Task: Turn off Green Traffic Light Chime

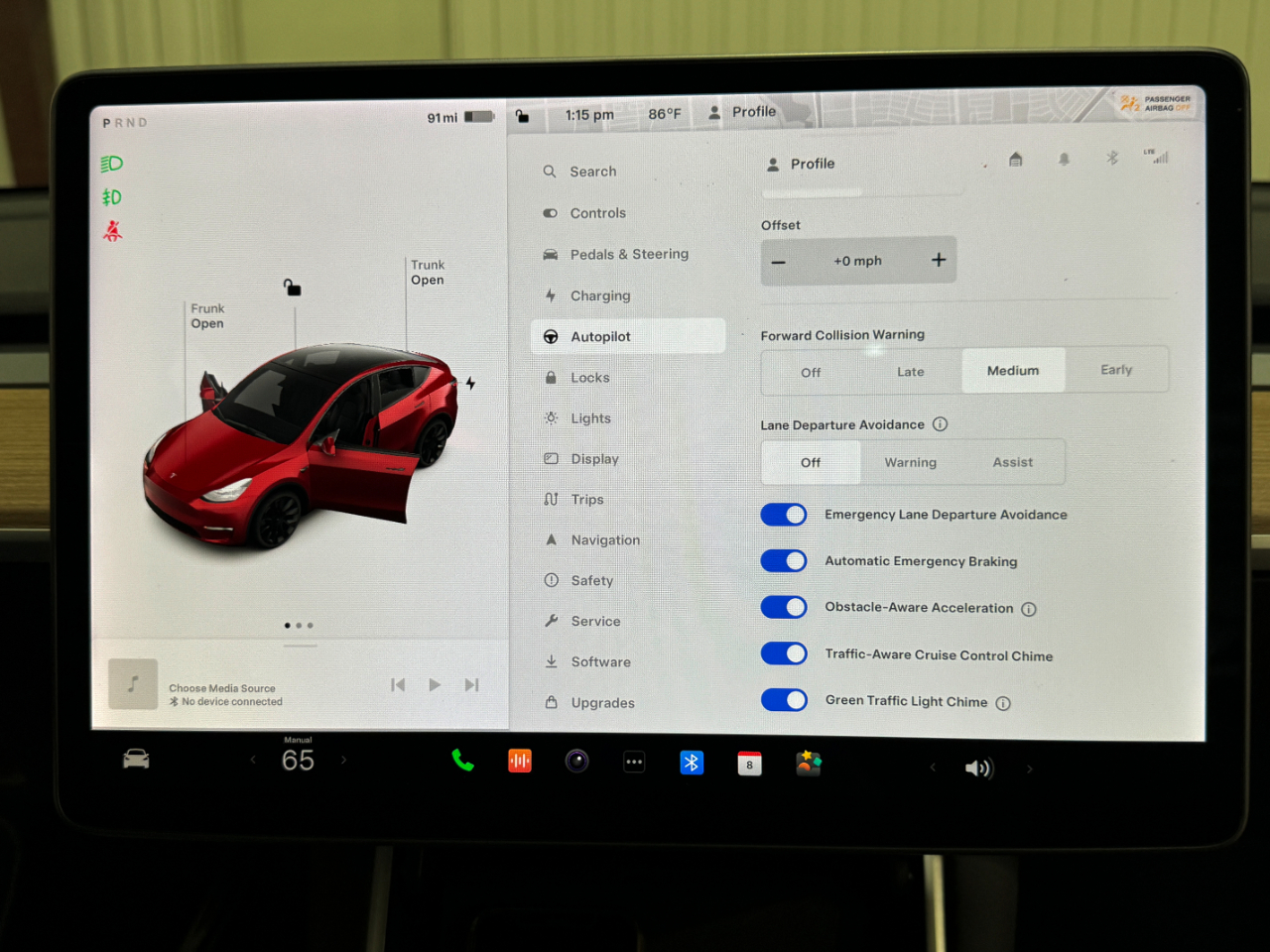Action: click(784, 700)
